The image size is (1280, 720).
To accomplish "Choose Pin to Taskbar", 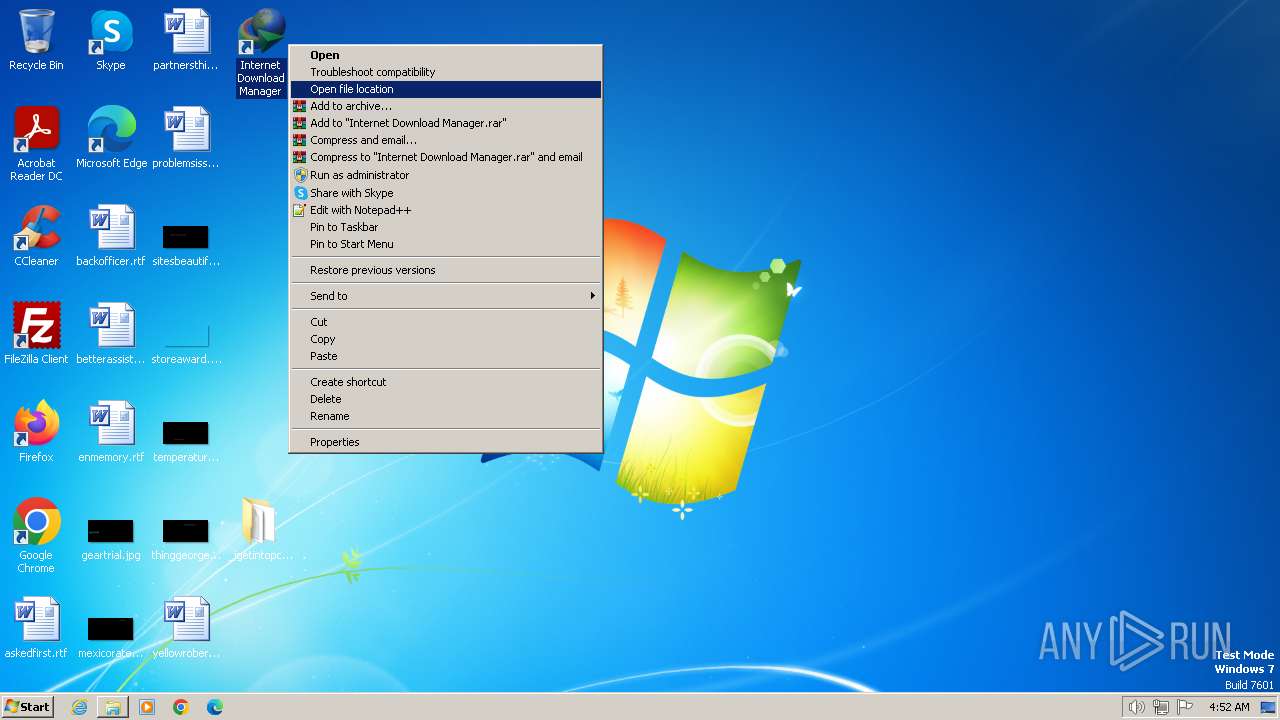I will tap(446, 227).
